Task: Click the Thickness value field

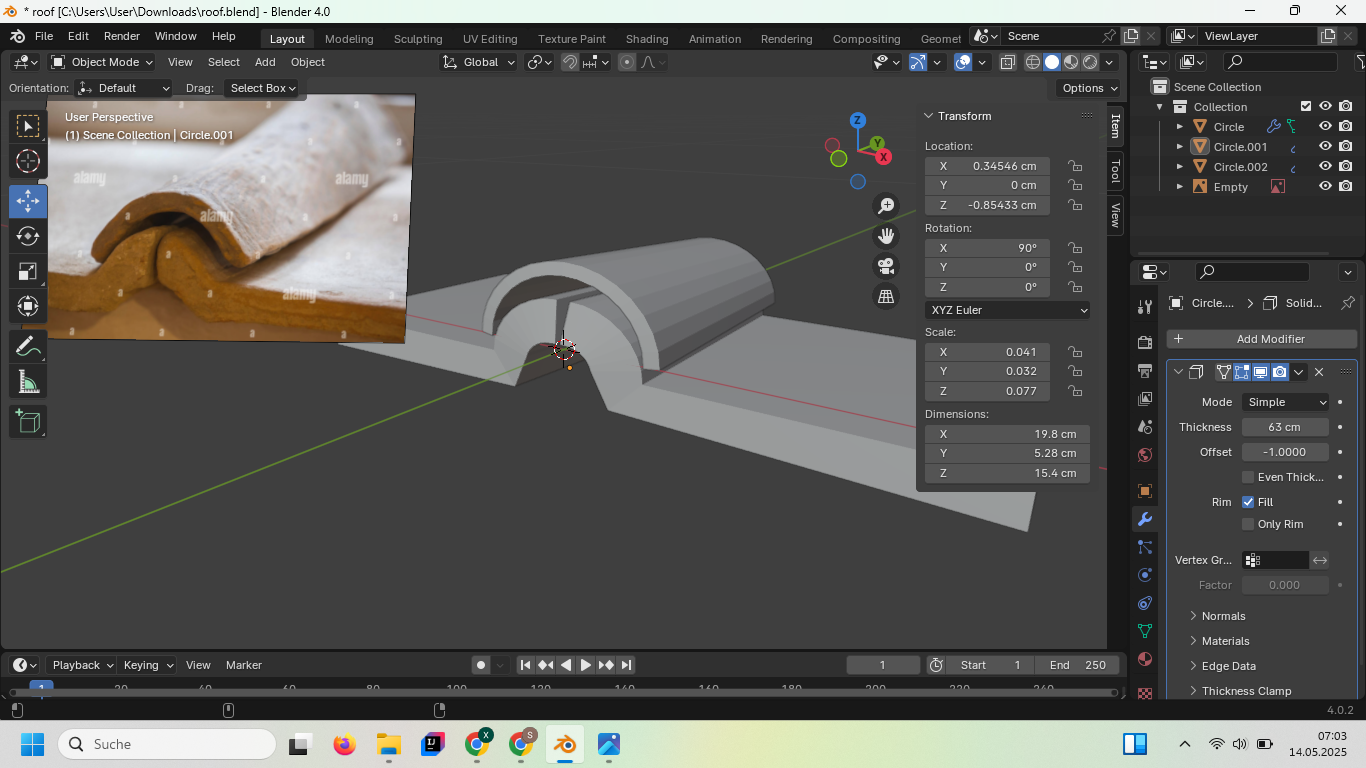Action: (1284, 427)
